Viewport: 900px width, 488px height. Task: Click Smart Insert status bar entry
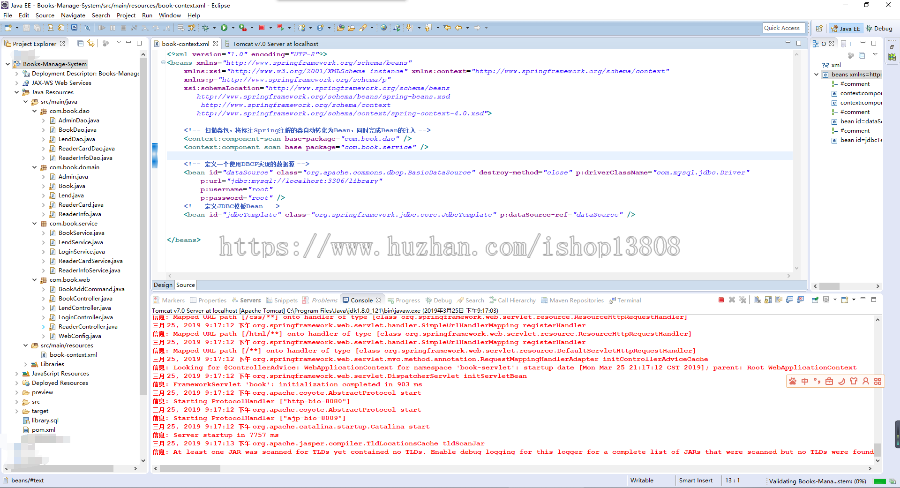coord(696,481)
